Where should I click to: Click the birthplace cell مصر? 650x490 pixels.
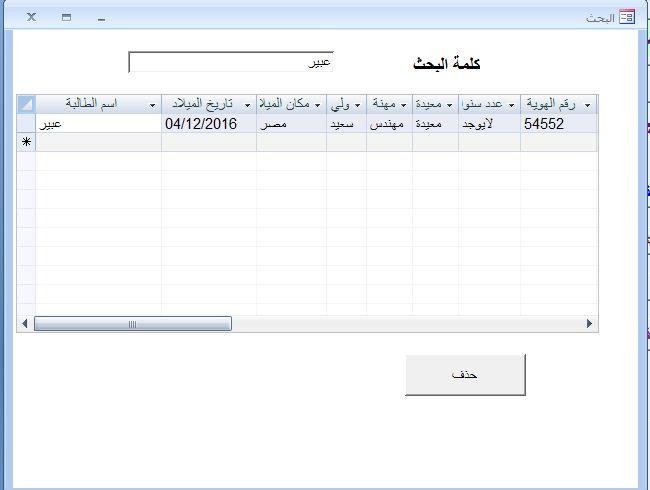click(x=291, y=124)
